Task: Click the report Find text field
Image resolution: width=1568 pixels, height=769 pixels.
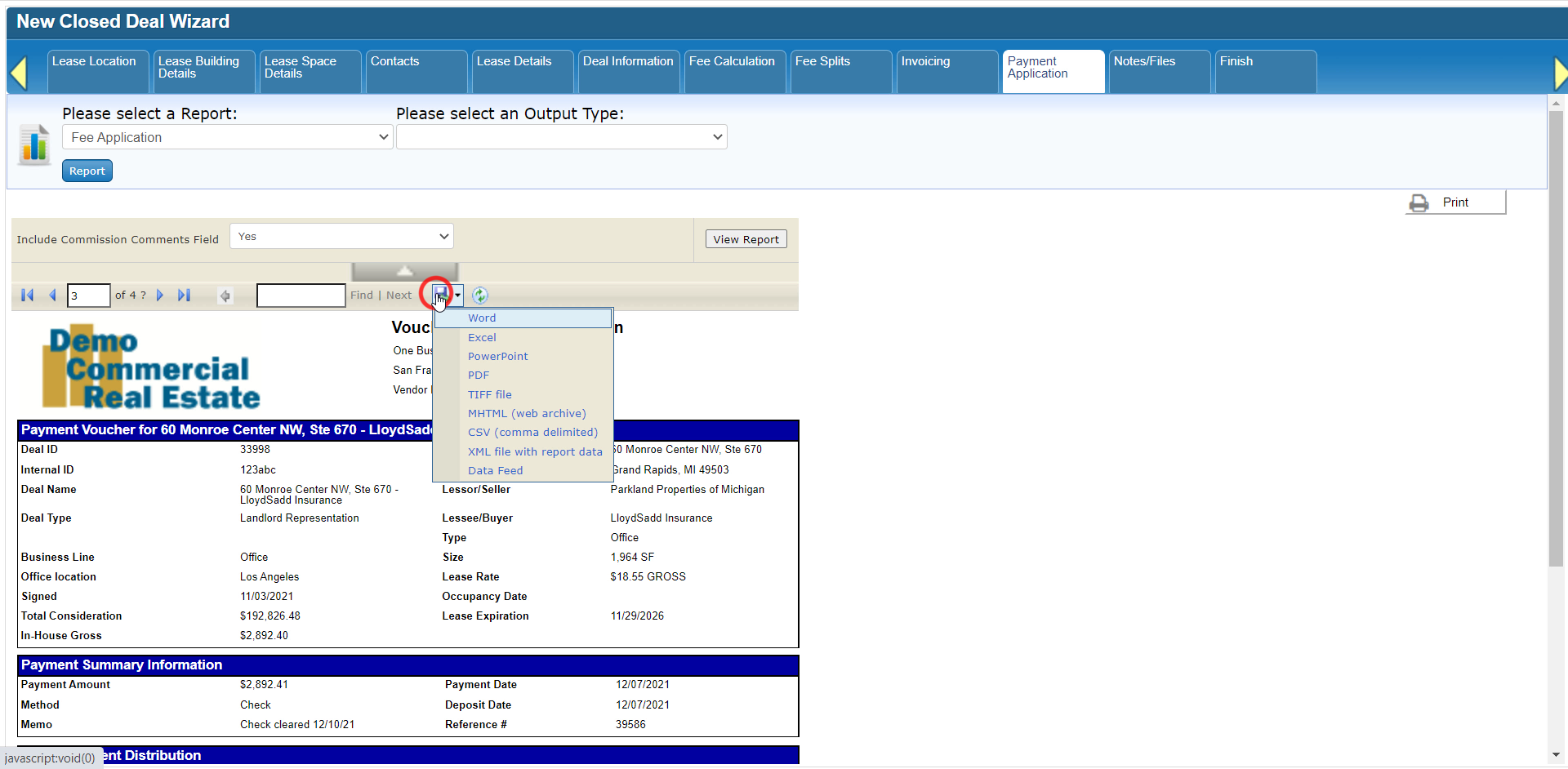Action: 301,296
